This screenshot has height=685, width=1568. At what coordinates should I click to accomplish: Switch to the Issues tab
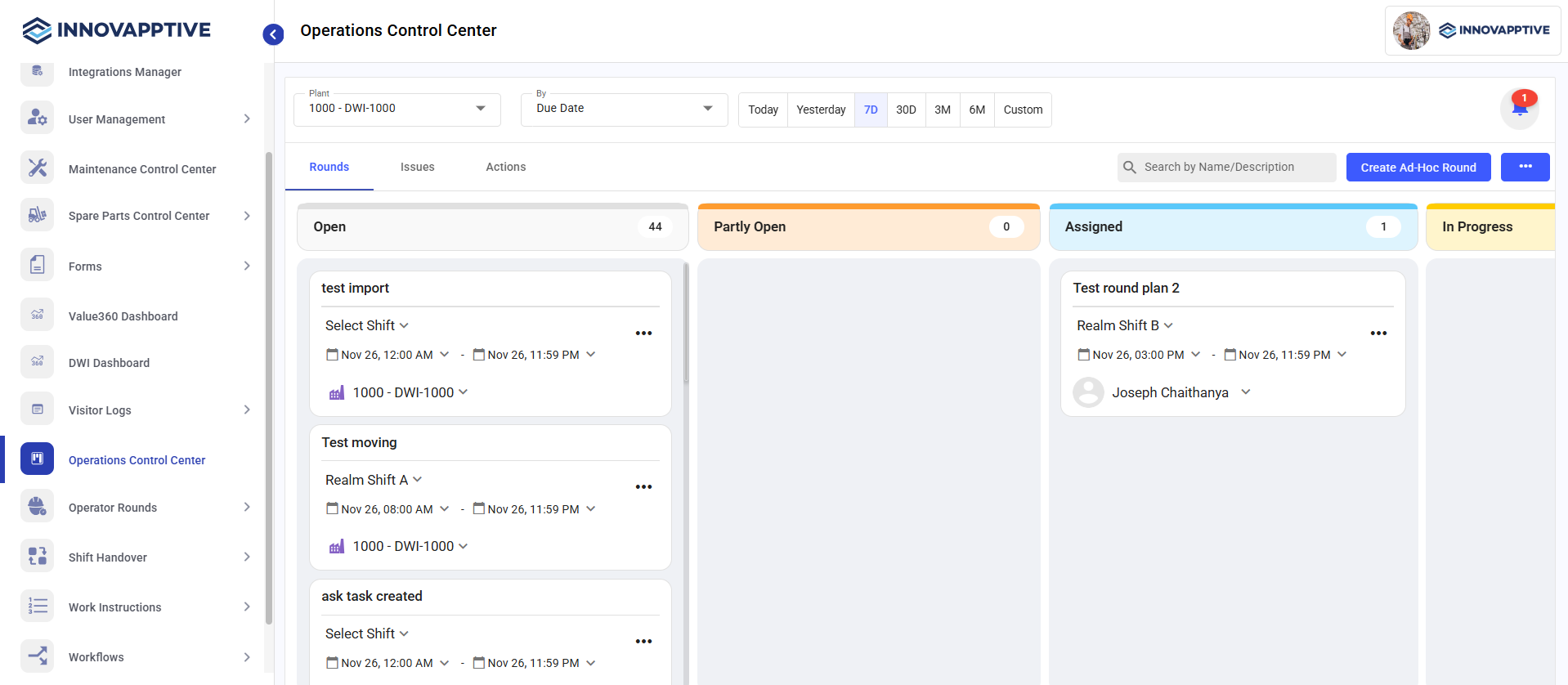point(417,167)
